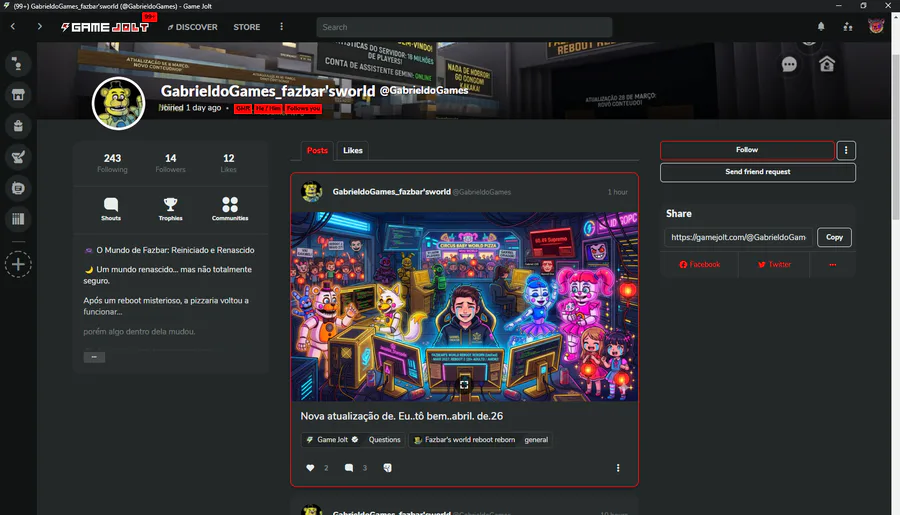
Task: Follow GabrieldoGames with the Follow button
Action: coord(747,150)
